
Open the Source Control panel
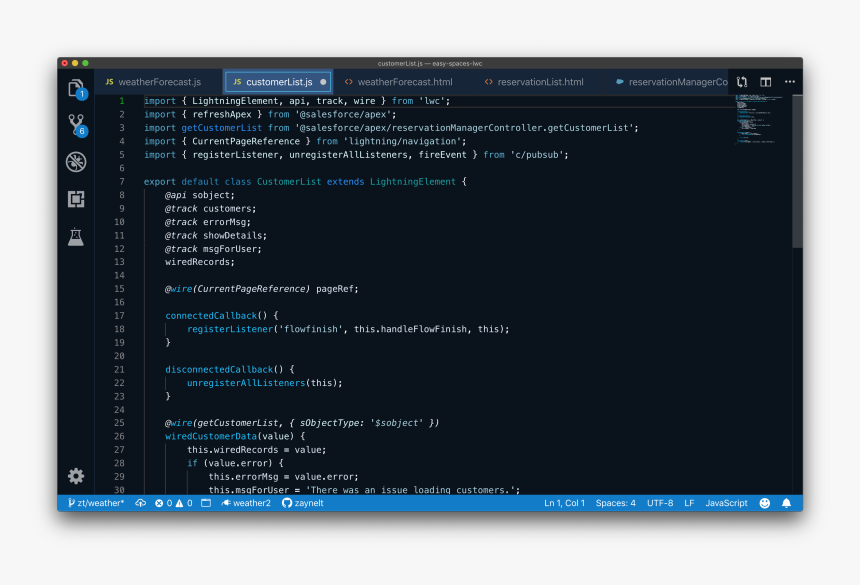click(76, 125)
